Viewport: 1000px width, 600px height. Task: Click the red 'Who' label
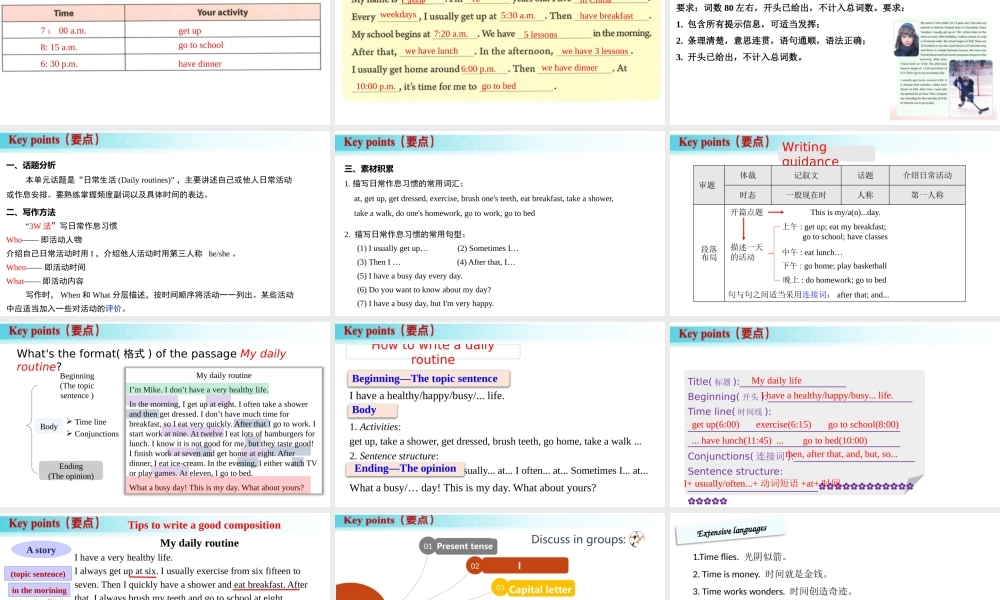pos(14,240)
